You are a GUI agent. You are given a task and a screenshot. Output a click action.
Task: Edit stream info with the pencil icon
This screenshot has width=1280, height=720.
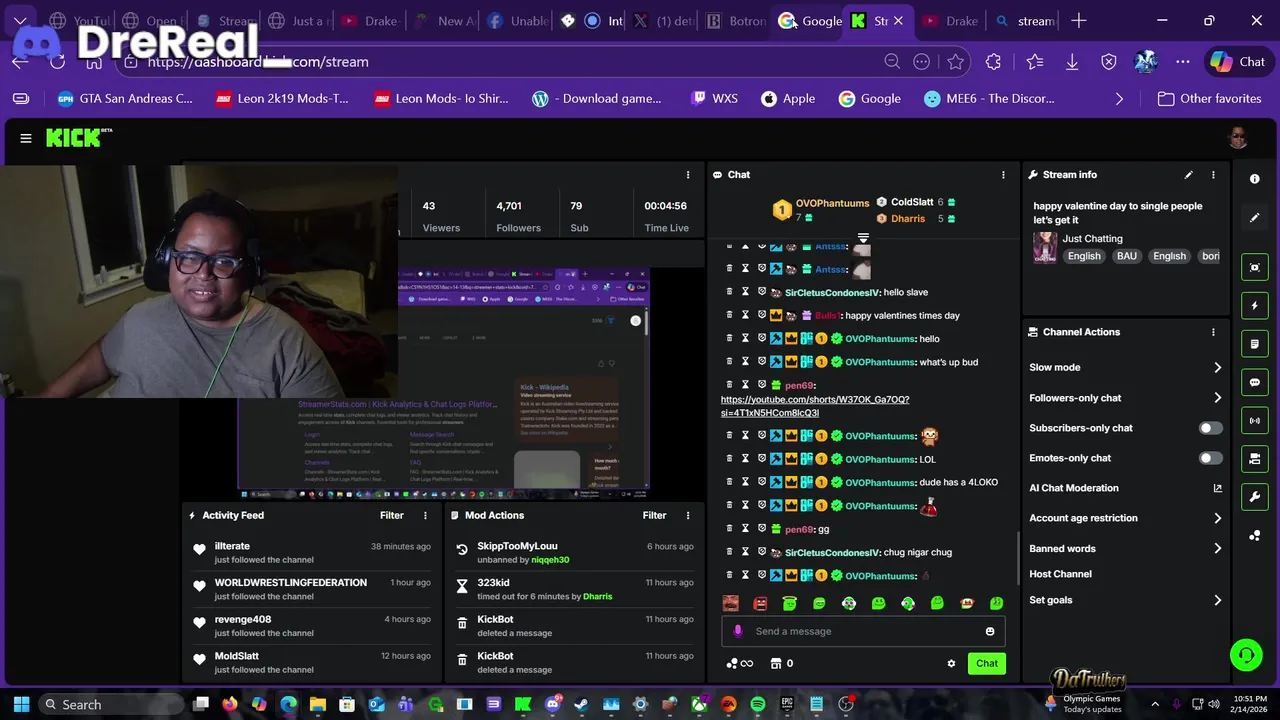pyautogui.click(x=1189, y=175)
